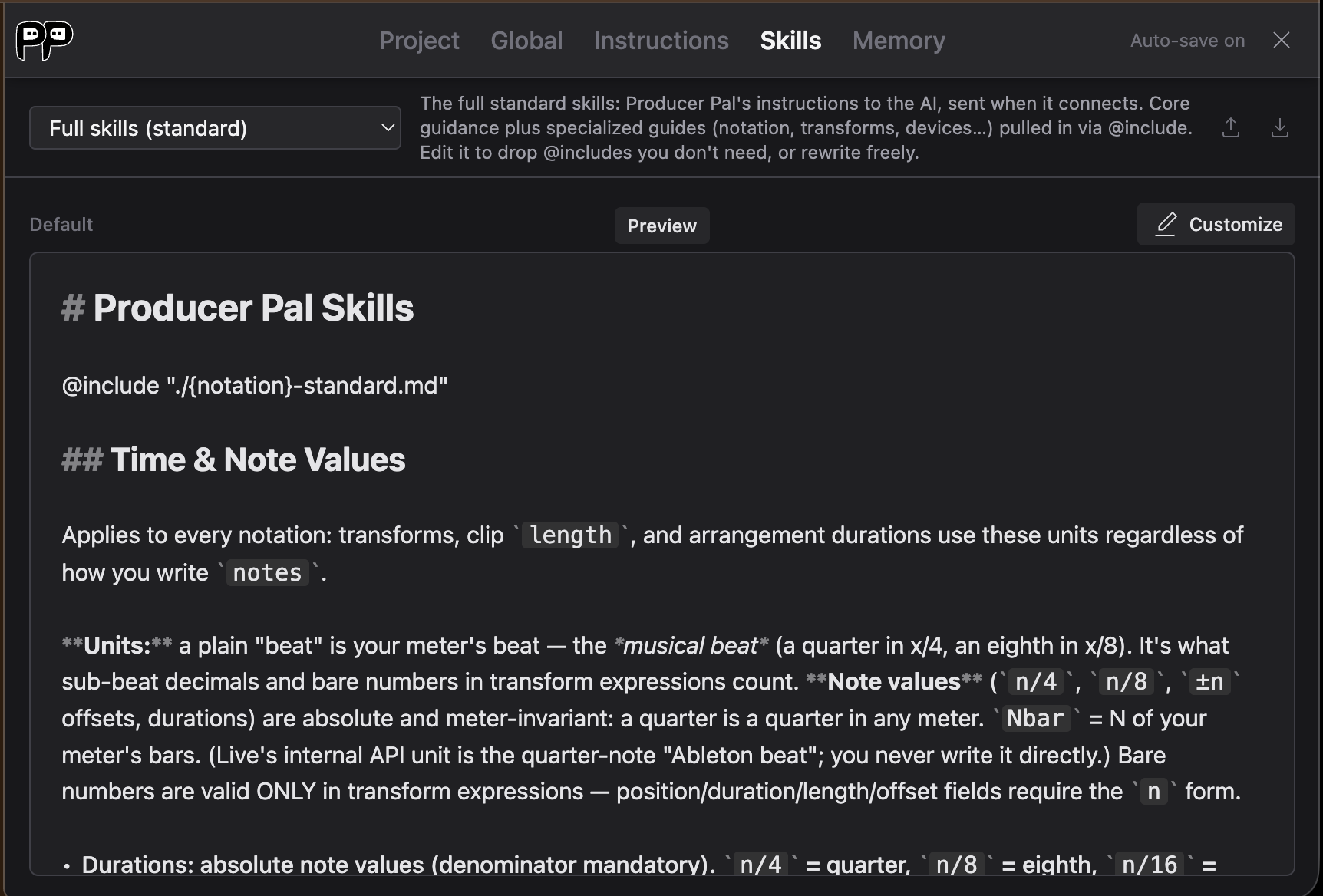Click the *musical beat* italic text
The width and height of the screenshot is (1323, 896).
tap(691, 645)
